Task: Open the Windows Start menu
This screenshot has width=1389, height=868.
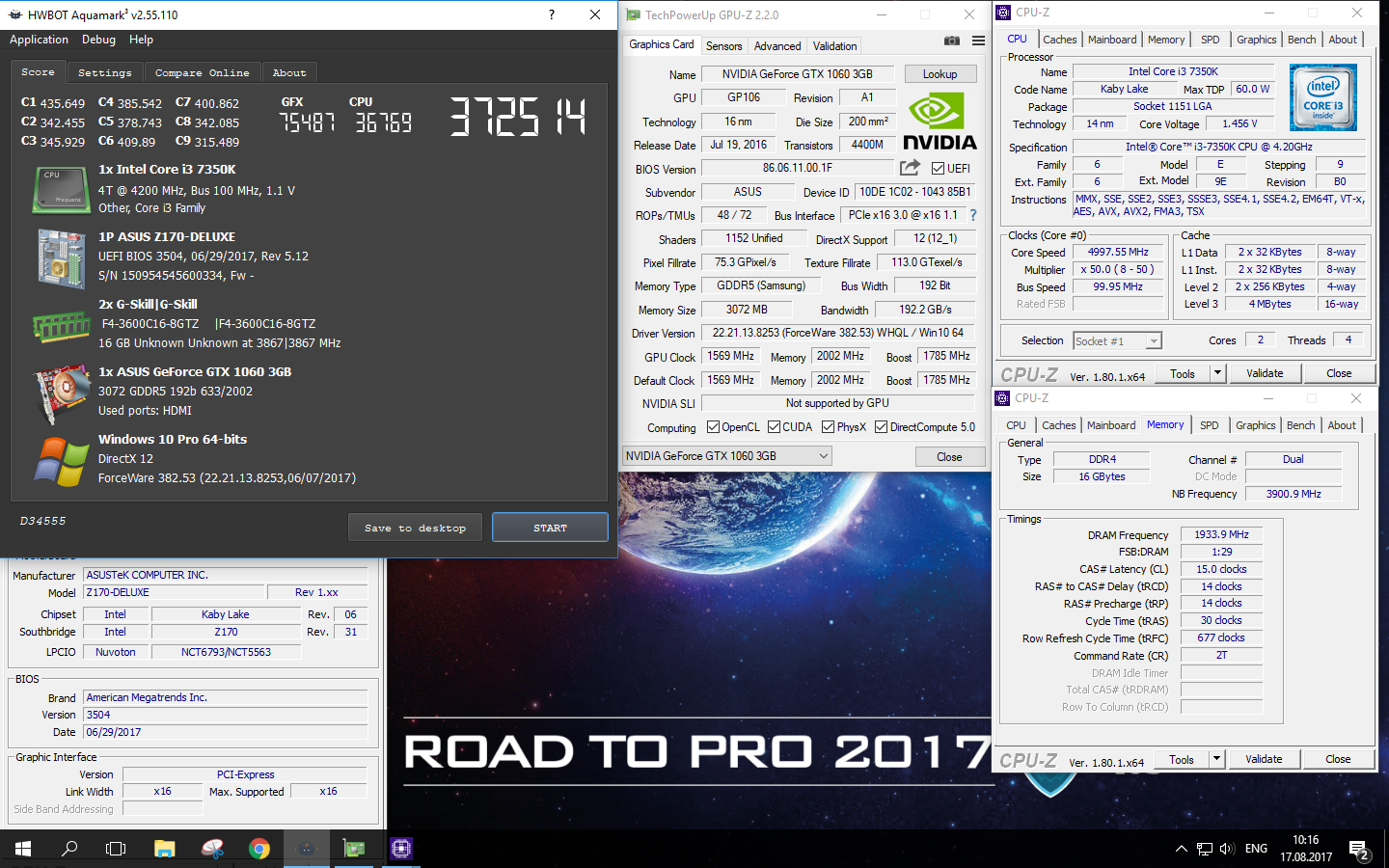Action: point(23,849)
